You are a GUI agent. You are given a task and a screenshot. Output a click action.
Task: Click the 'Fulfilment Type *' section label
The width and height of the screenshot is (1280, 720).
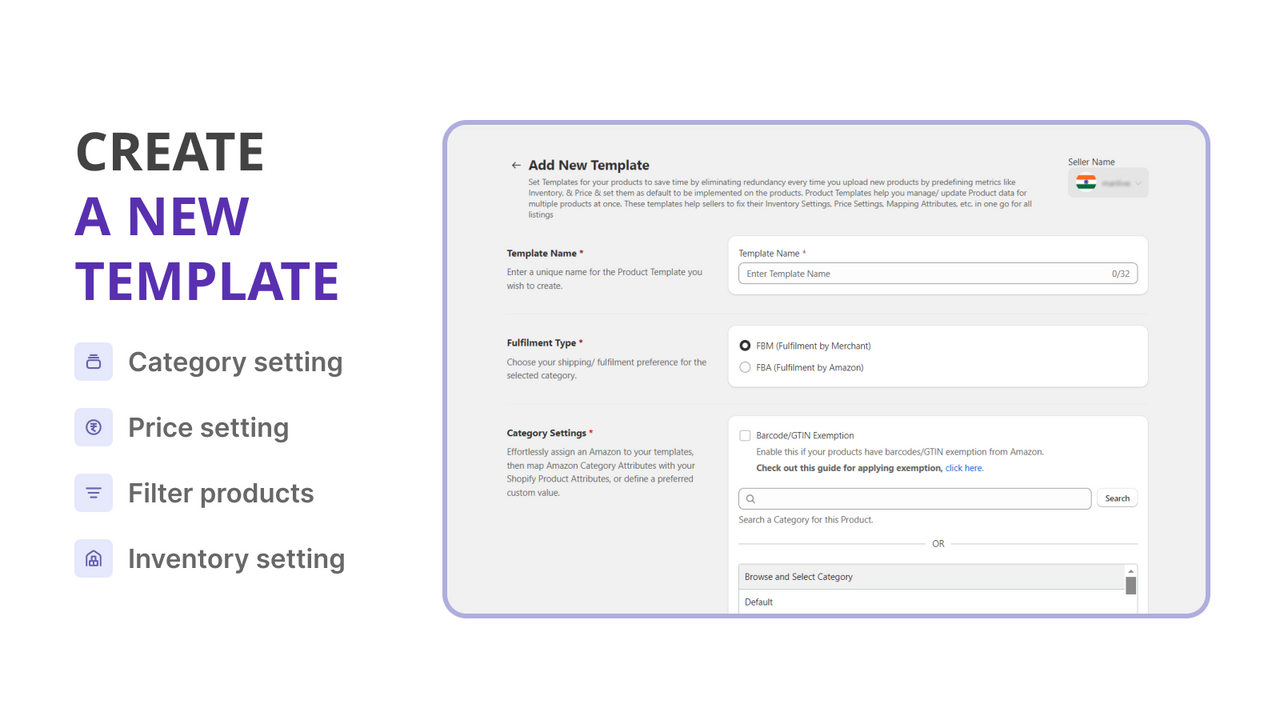tap(545, 343)
